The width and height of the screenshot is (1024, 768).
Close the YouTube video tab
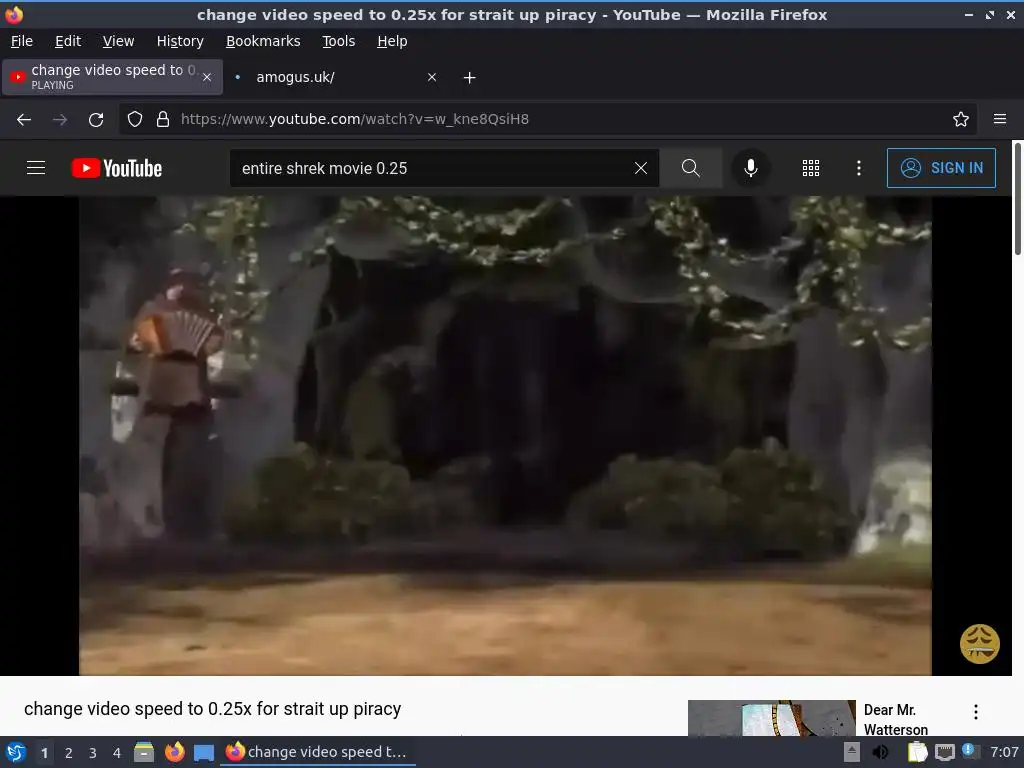[207, 77]
